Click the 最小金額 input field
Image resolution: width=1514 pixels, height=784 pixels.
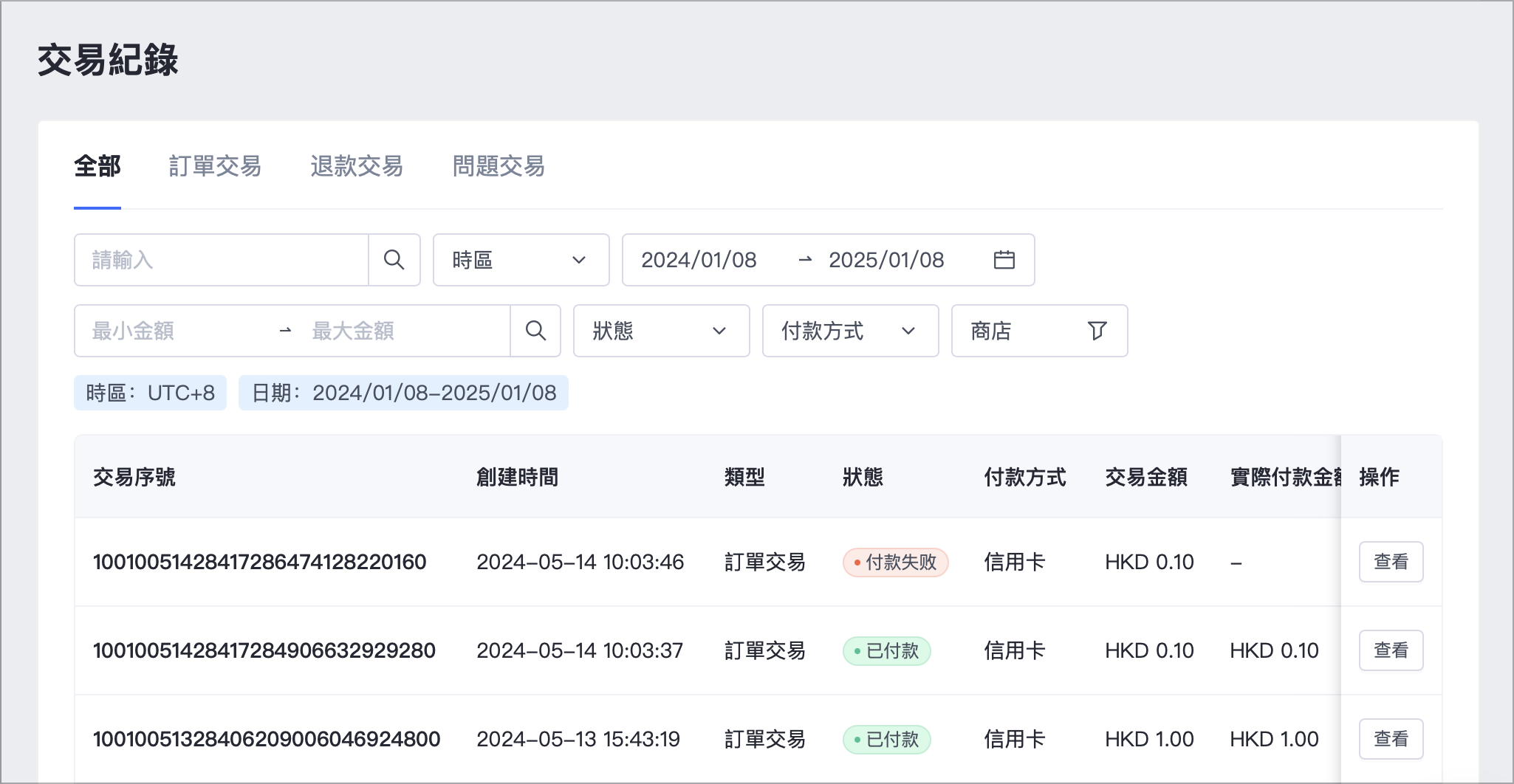pyautogui.click(x=177, y=331)
